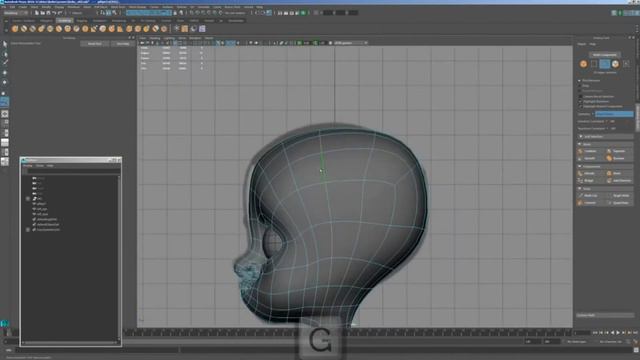Image resolution: width=640 pixels, height=360 pixels.
Task: Switch to the Polygons shelf tab
Action: tap(46, 20)
